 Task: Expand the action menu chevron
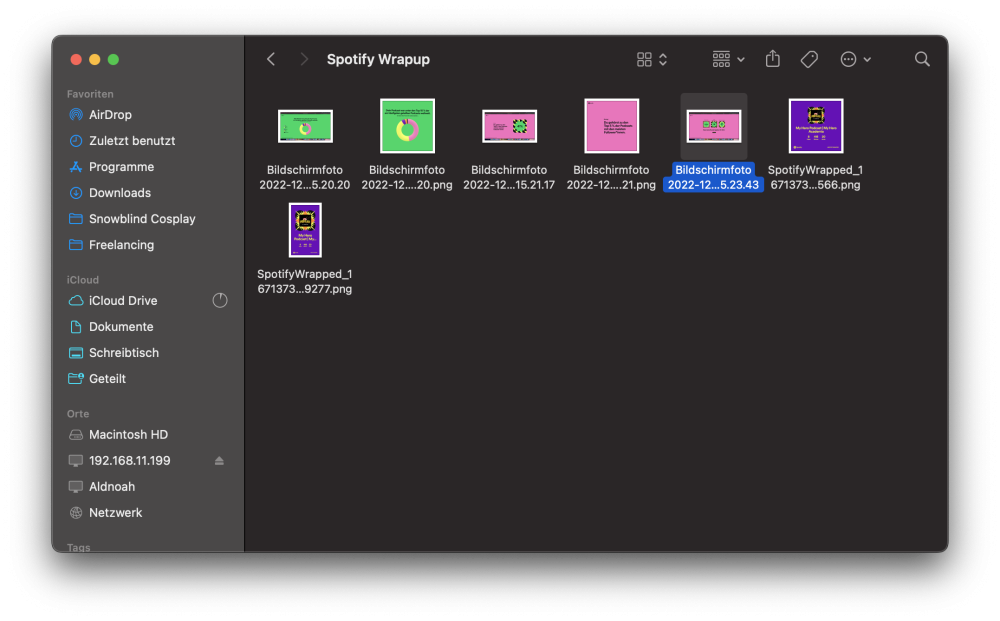[867, 60]
